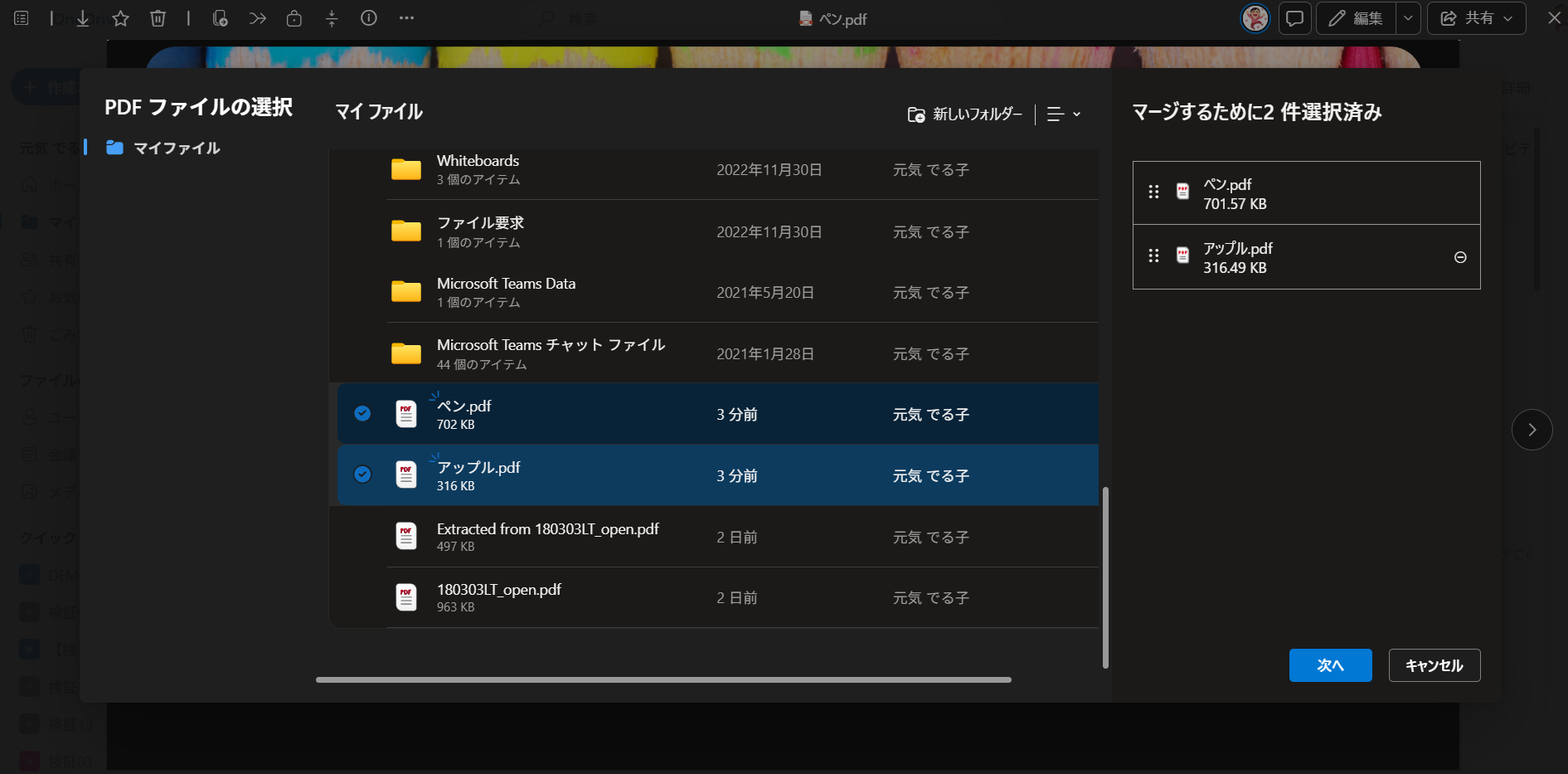The height and width of the screenshot is (774, 1568).
Task: Select the 180303LT_open.pdf file row
Action: pyautogui.click(x=498, y=597)
